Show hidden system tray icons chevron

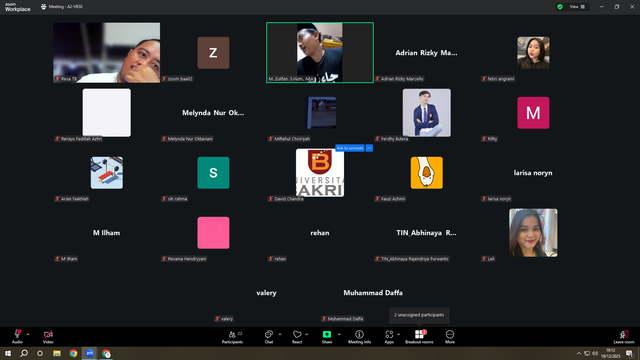click(x=579, y=353)
